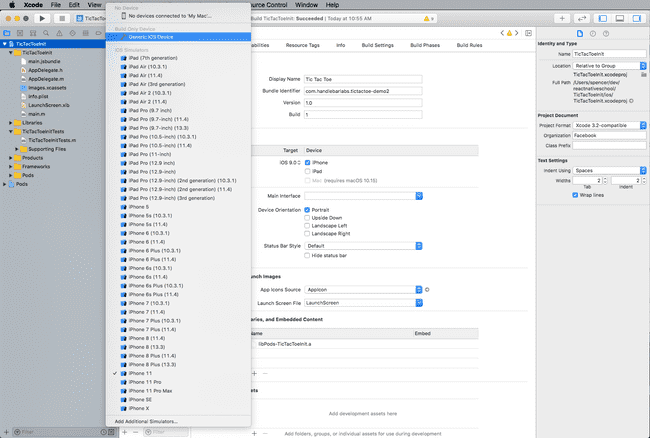Click the Bundle Identifier field

tap(363, 91)
